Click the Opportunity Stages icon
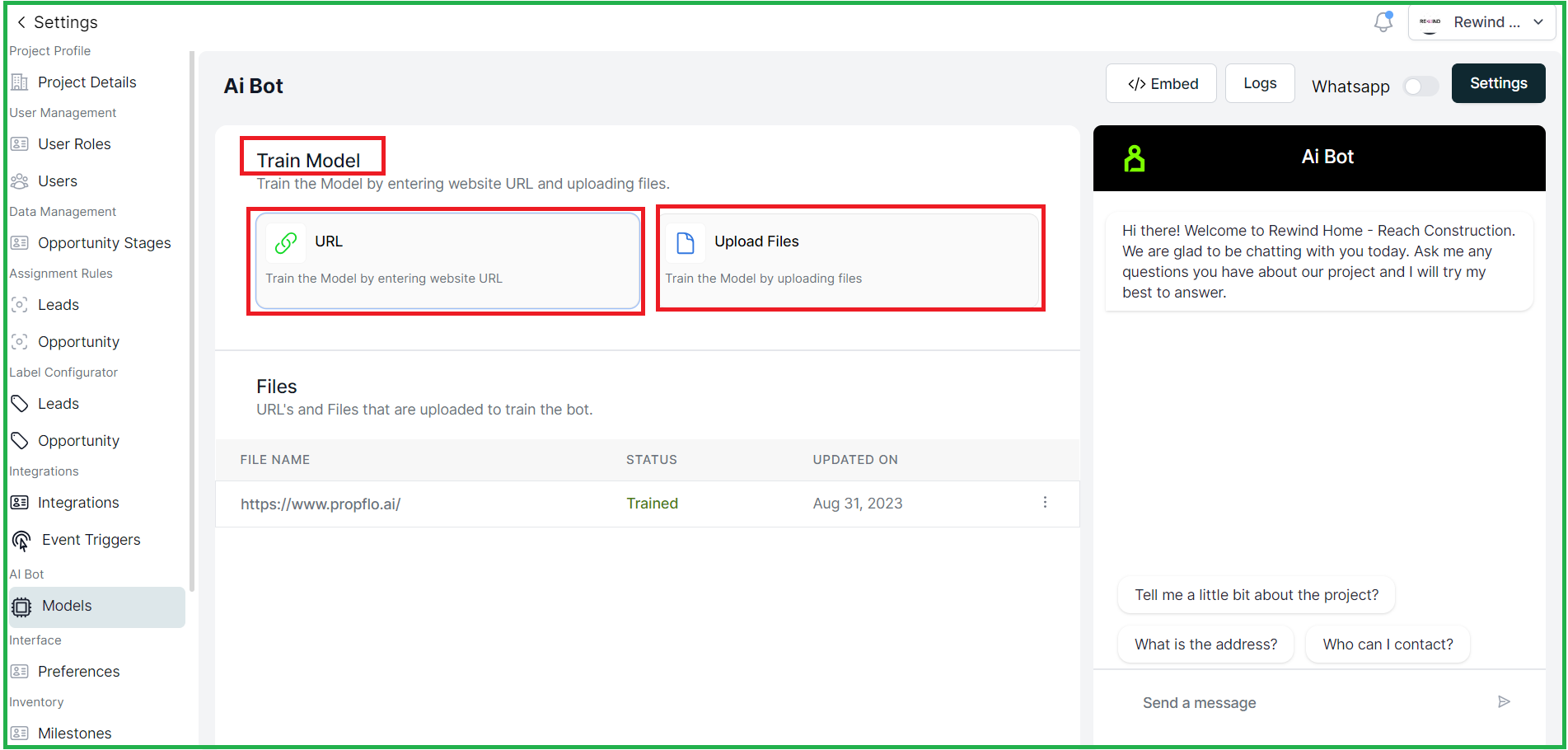Image resolution: width=1568 pixels, height=750 pixels. [20, 243]
